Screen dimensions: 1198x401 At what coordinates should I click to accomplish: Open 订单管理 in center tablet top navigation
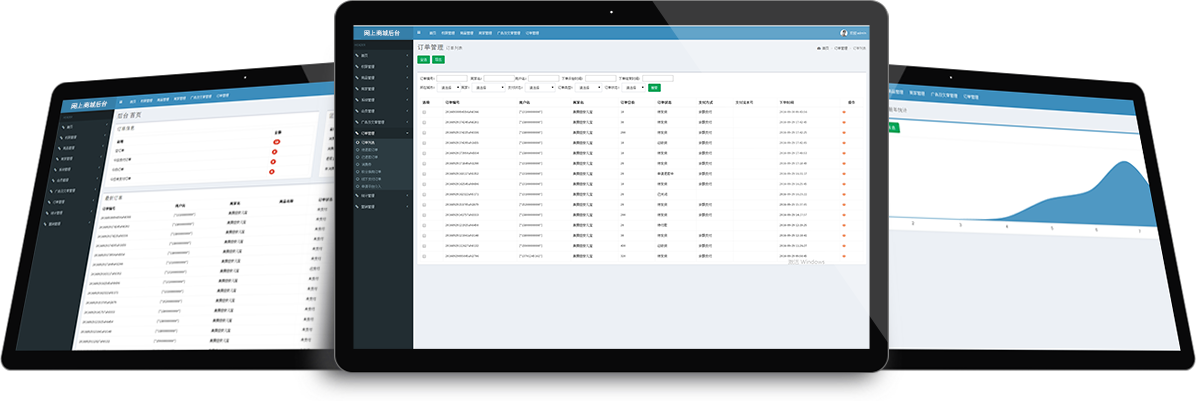coord(534,33)
